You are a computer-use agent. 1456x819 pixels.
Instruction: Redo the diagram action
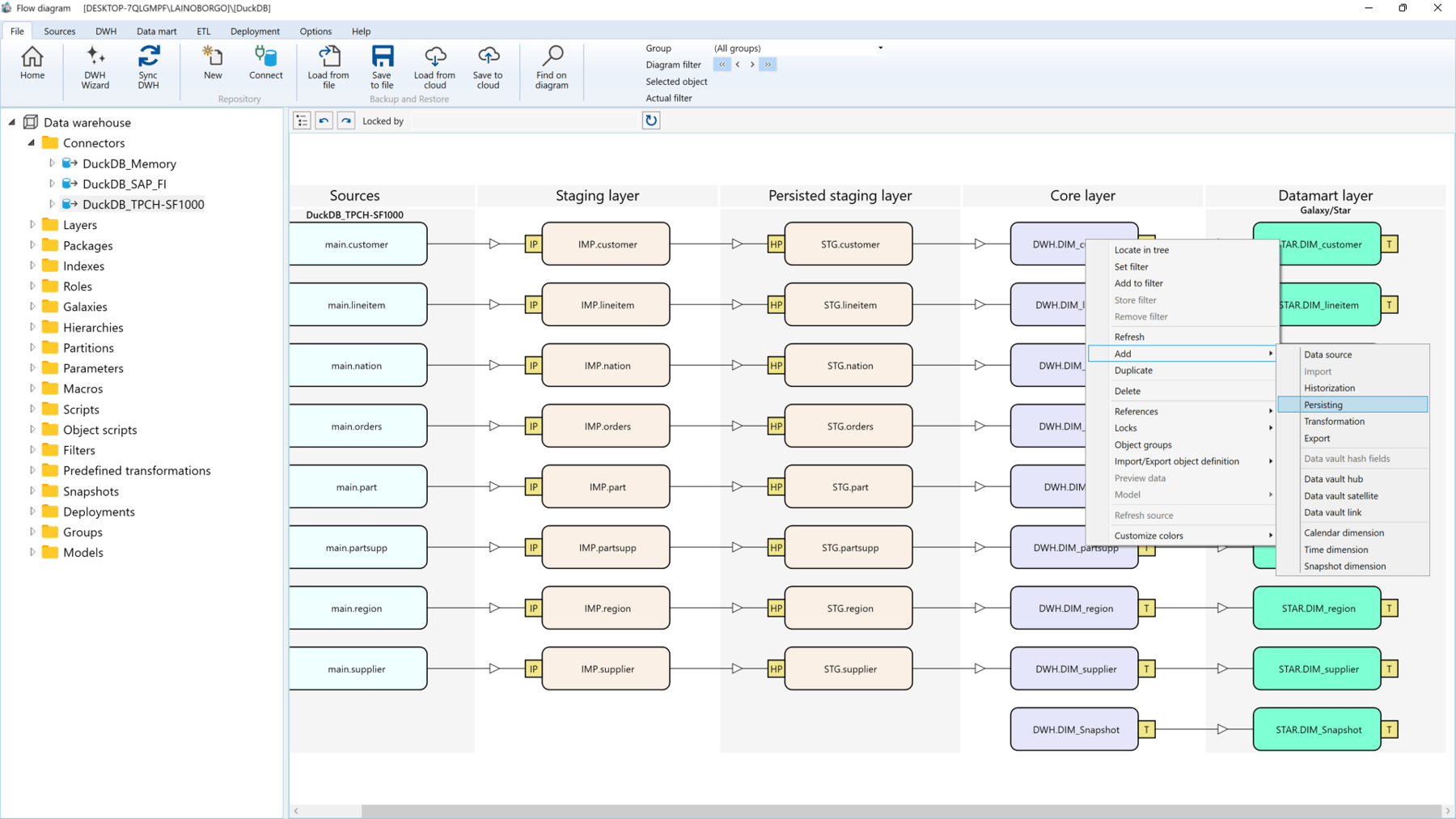(346, 121)
